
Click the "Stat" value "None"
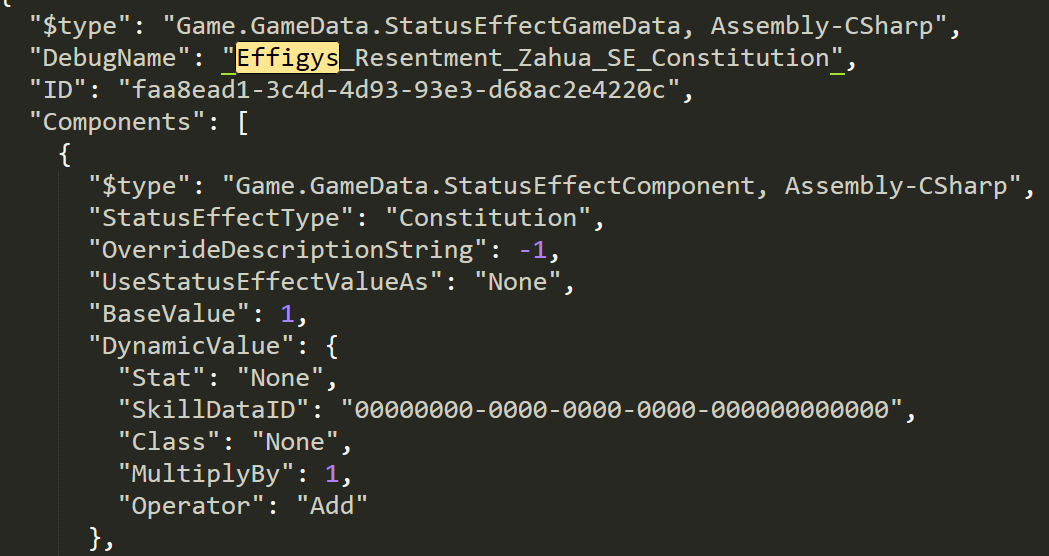(x=281, y=378)
